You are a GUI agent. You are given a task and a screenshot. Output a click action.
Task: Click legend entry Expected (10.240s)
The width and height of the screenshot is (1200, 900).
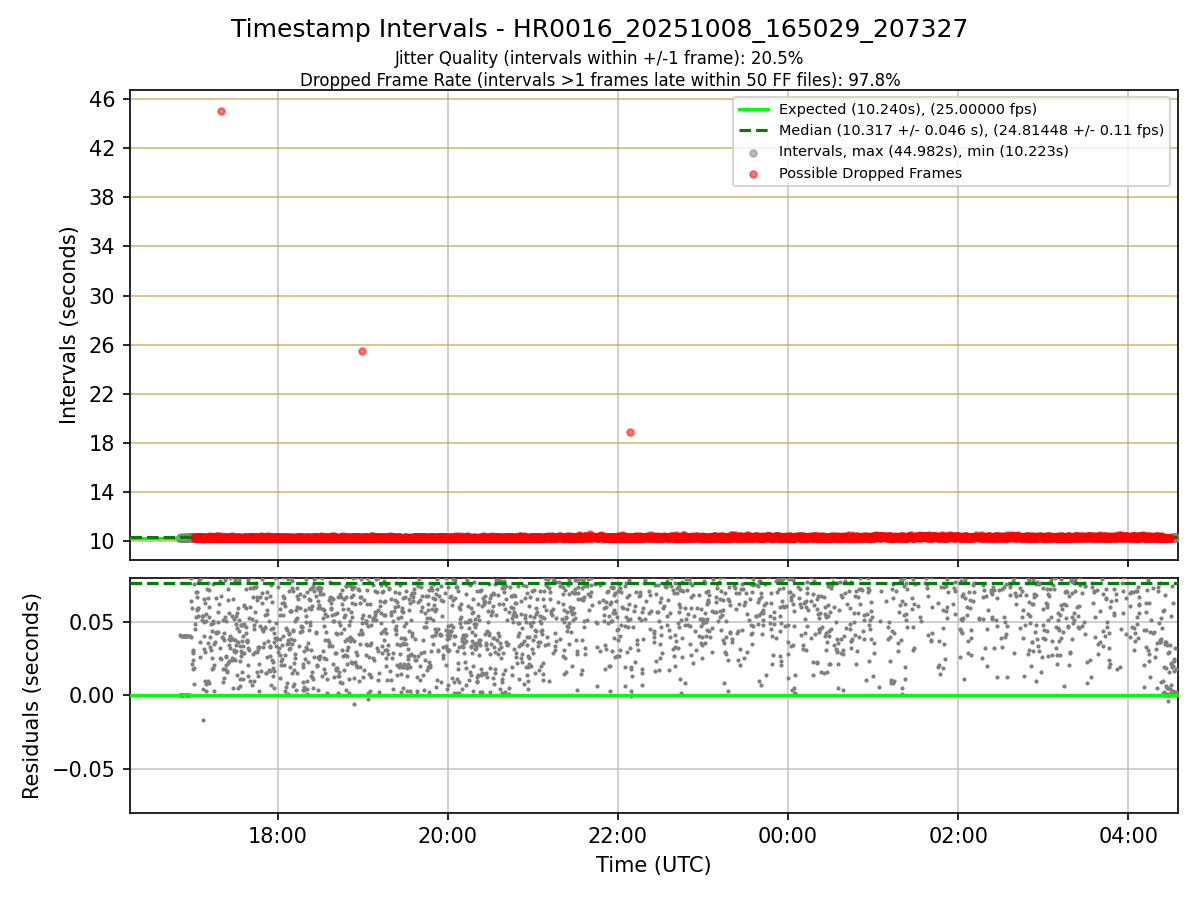[x=887, y=109]
